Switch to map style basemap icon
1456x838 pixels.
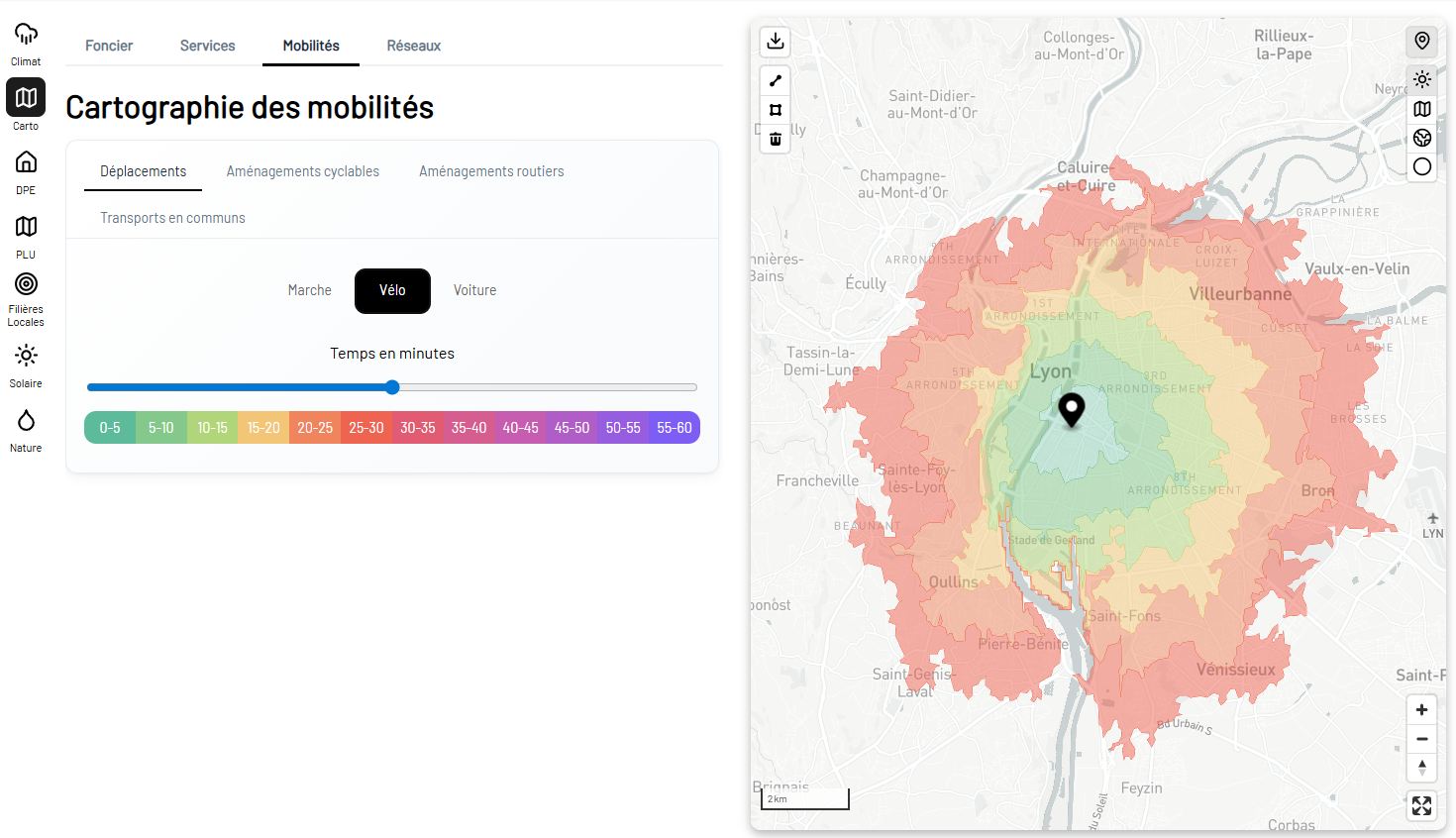[1422, 109]
